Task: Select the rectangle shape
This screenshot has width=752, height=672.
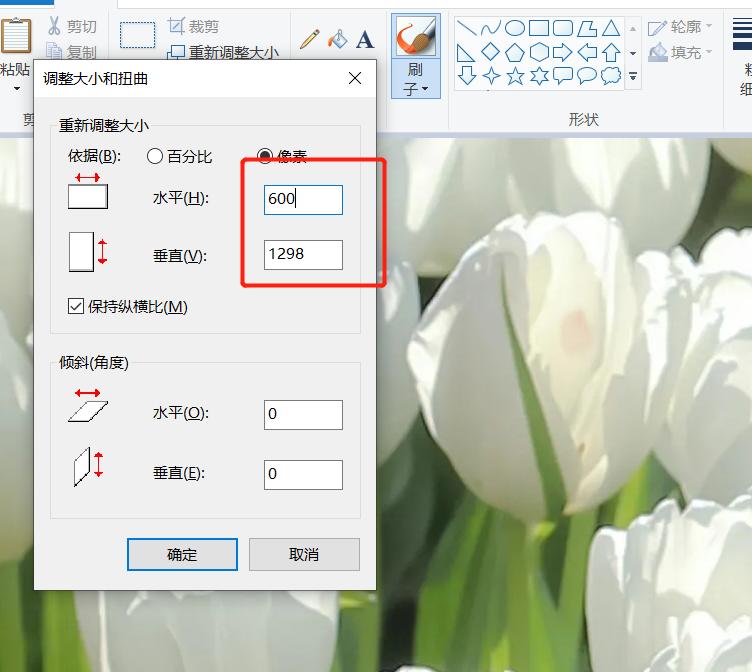Action: coord(539,28)
